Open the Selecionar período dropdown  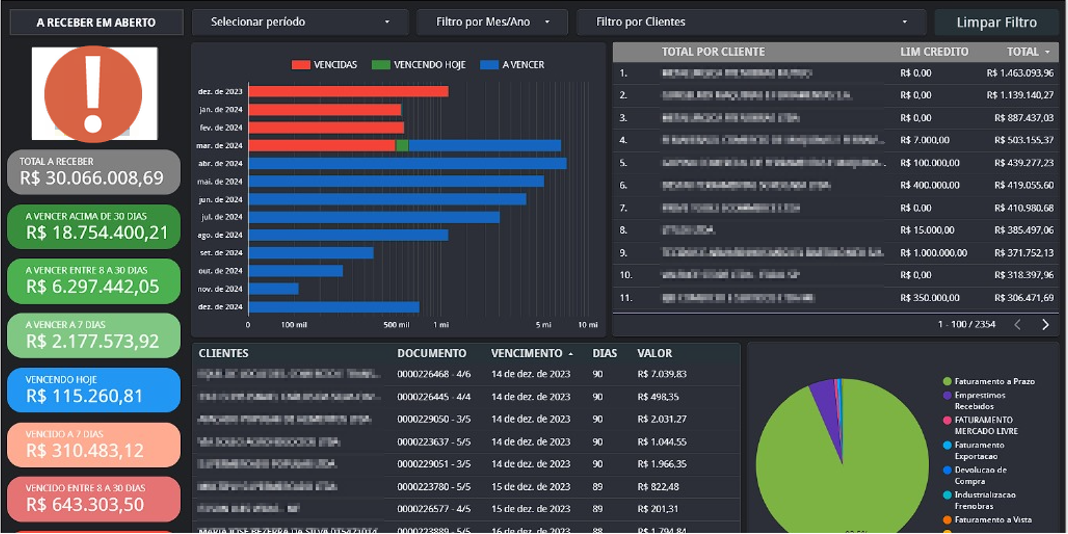(x=300, y=22)
